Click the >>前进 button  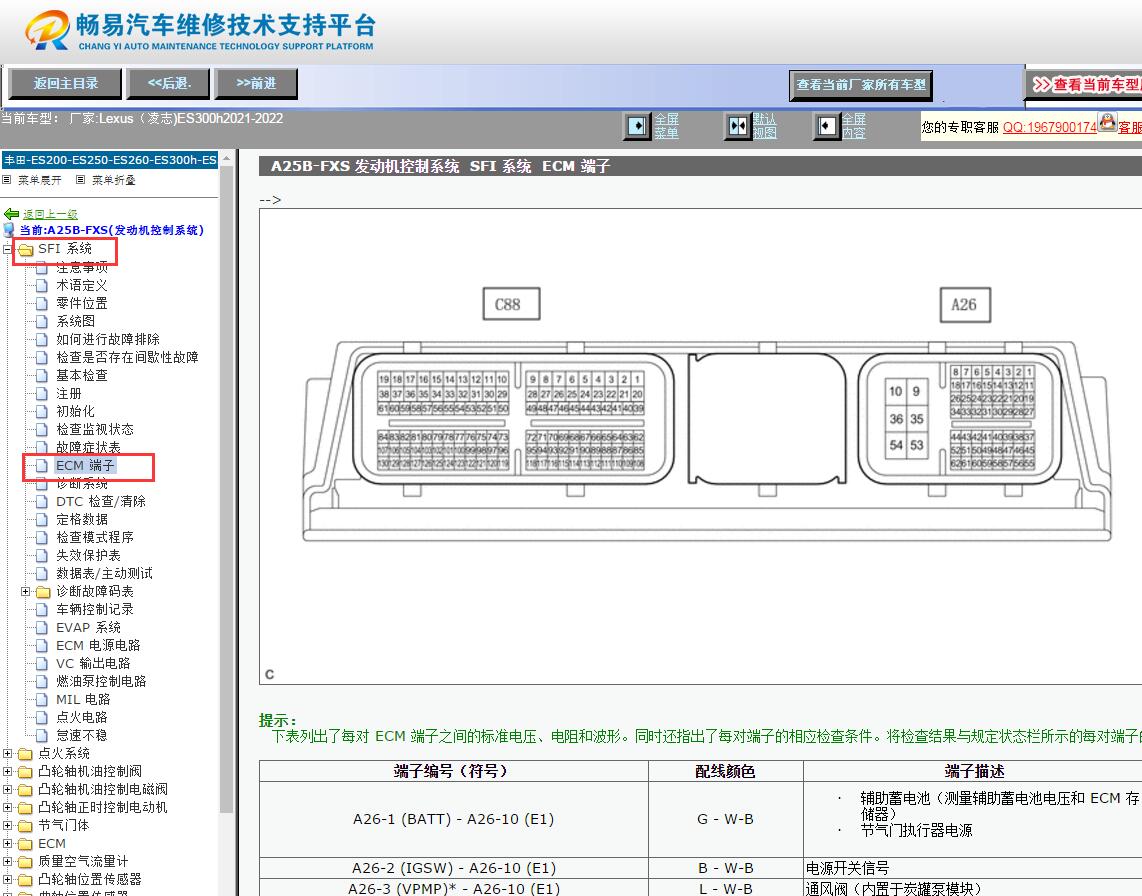pos(256,84)
